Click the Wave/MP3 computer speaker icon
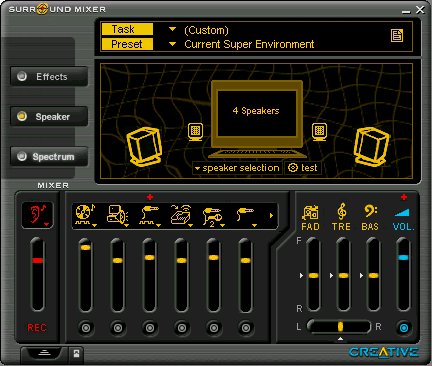This screenshot has height=366, width=432. point(117,215)
